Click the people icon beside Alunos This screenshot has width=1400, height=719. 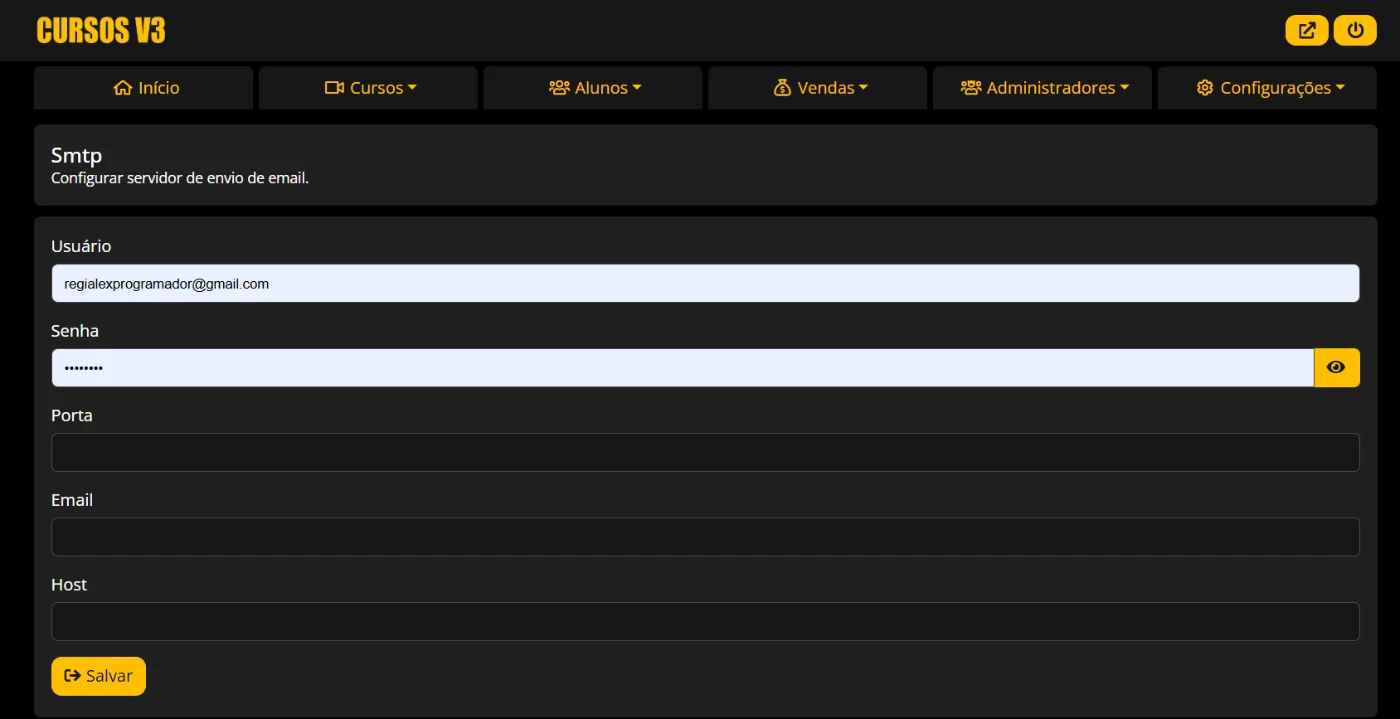pos(559,88)
